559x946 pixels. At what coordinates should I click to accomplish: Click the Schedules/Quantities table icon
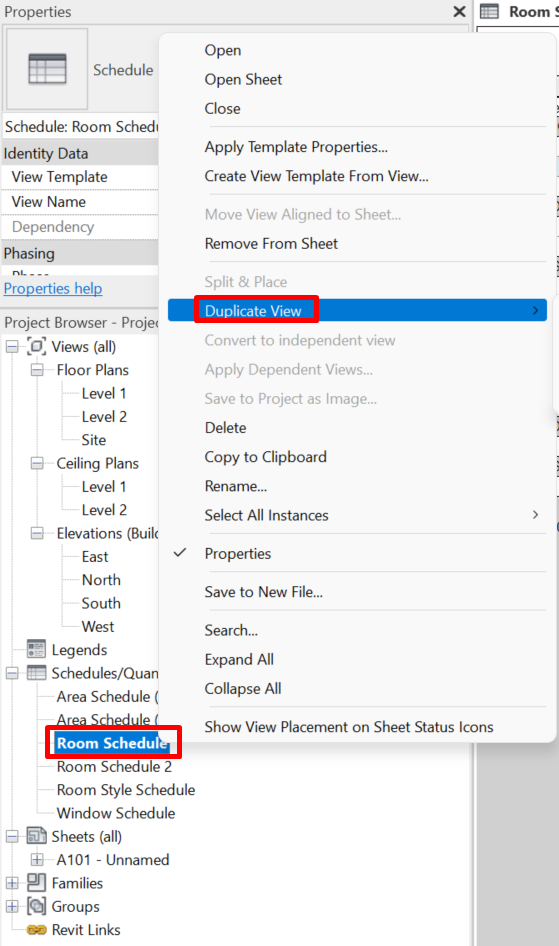click(x=36, y=673)
